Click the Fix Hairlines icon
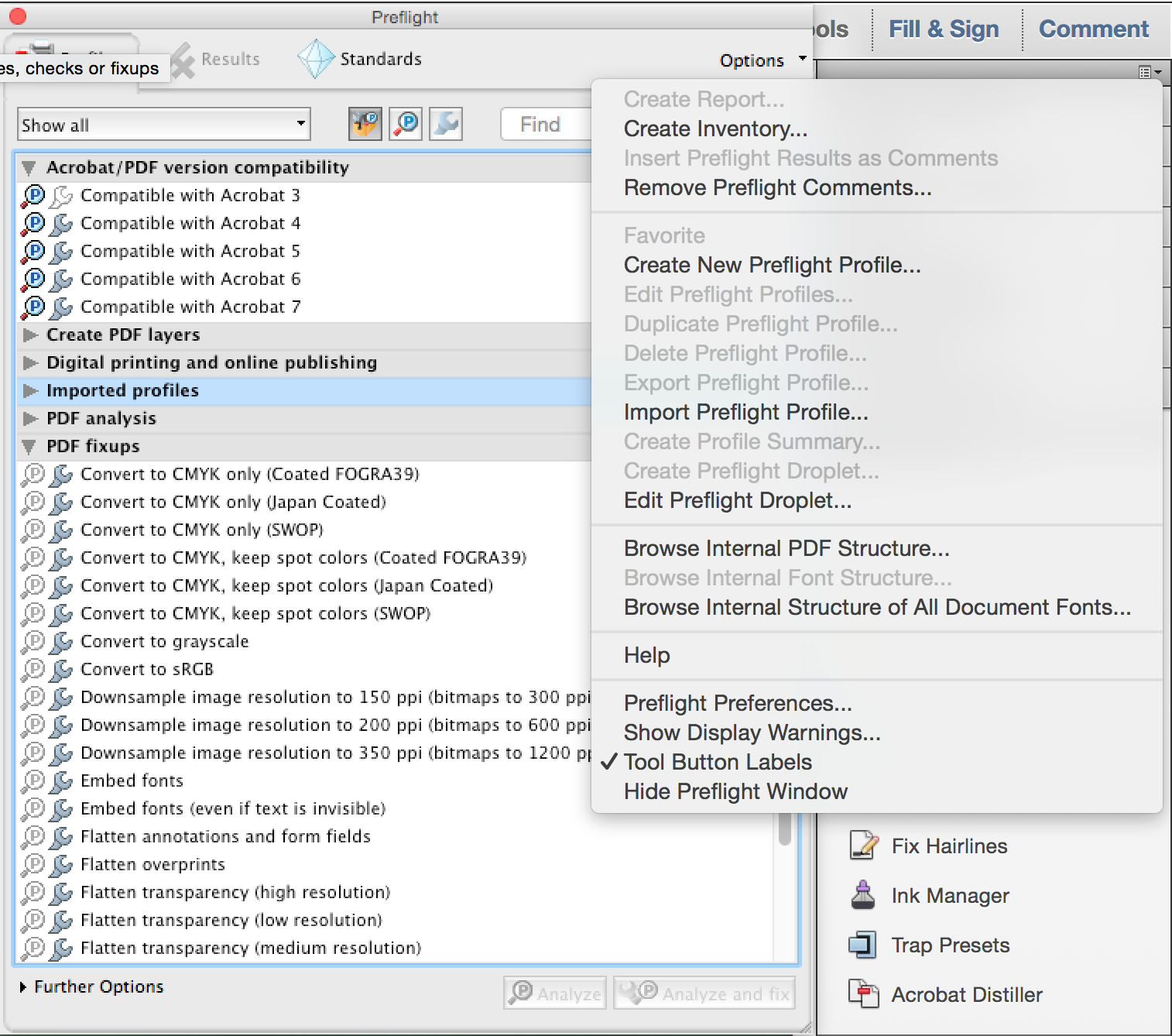Screen dimensions: 1172x1036 pos(863,846)
